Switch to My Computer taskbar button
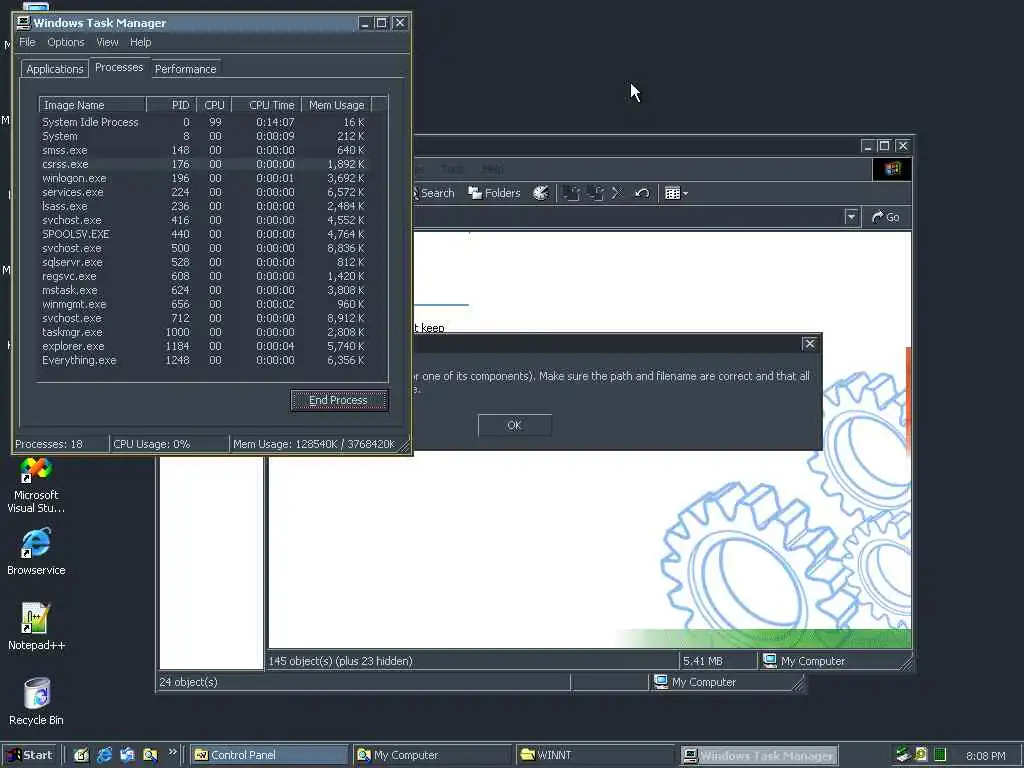 click(432, 755)
